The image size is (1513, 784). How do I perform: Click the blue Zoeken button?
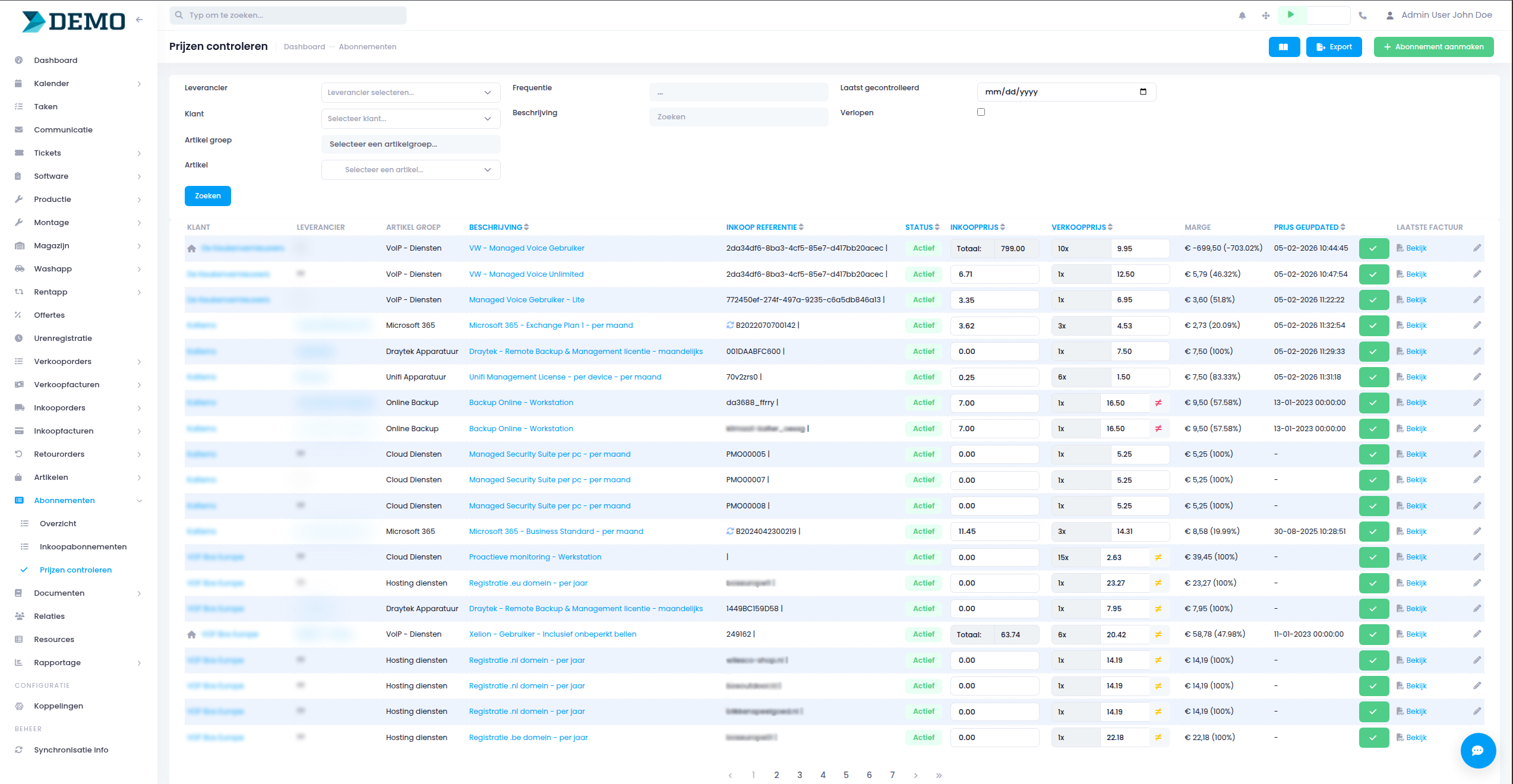(207, 196)
